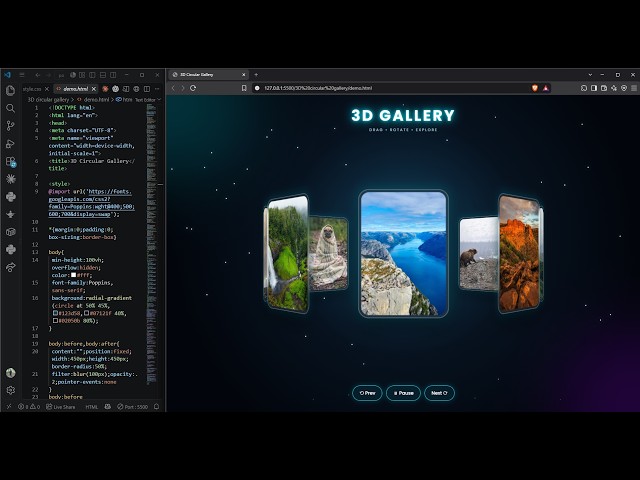Screen dimensions: 640x480
Task: Open the Text Editor dropdown in breadcrumbs
Action: 148,100
